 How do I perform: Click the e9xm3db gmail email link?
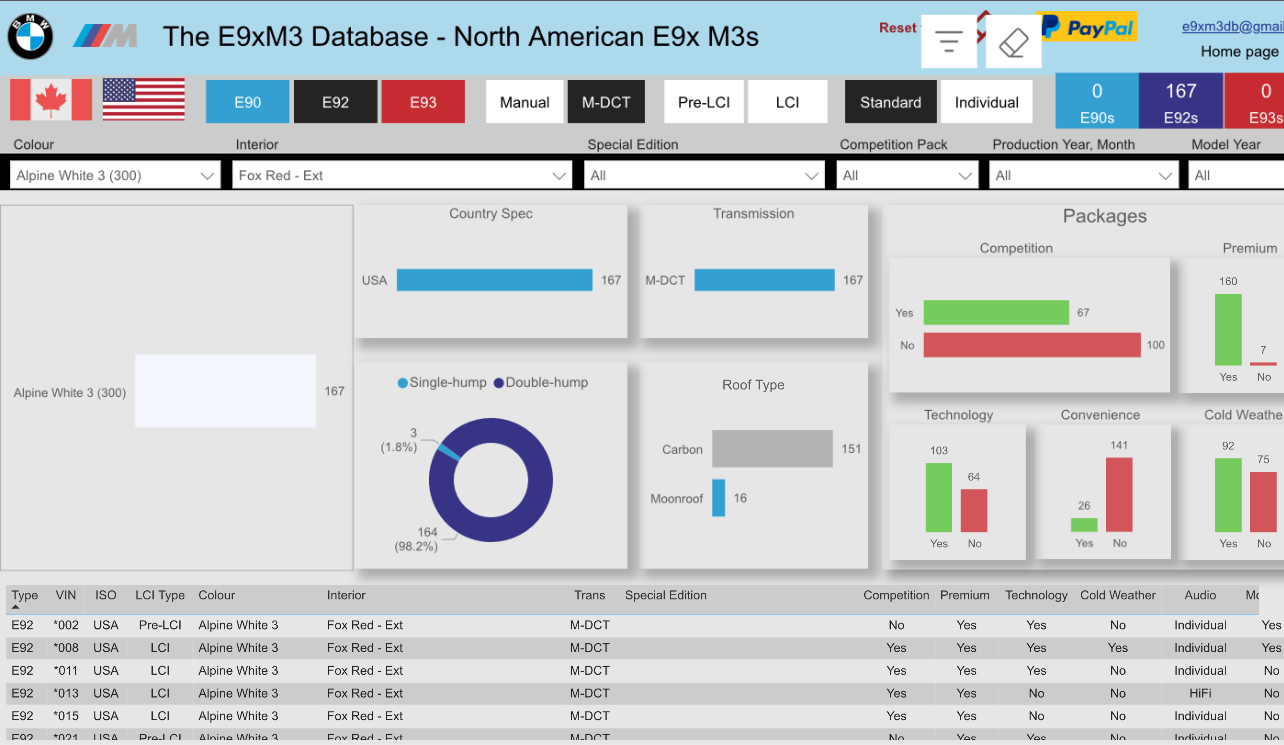tap(1232, 27)
